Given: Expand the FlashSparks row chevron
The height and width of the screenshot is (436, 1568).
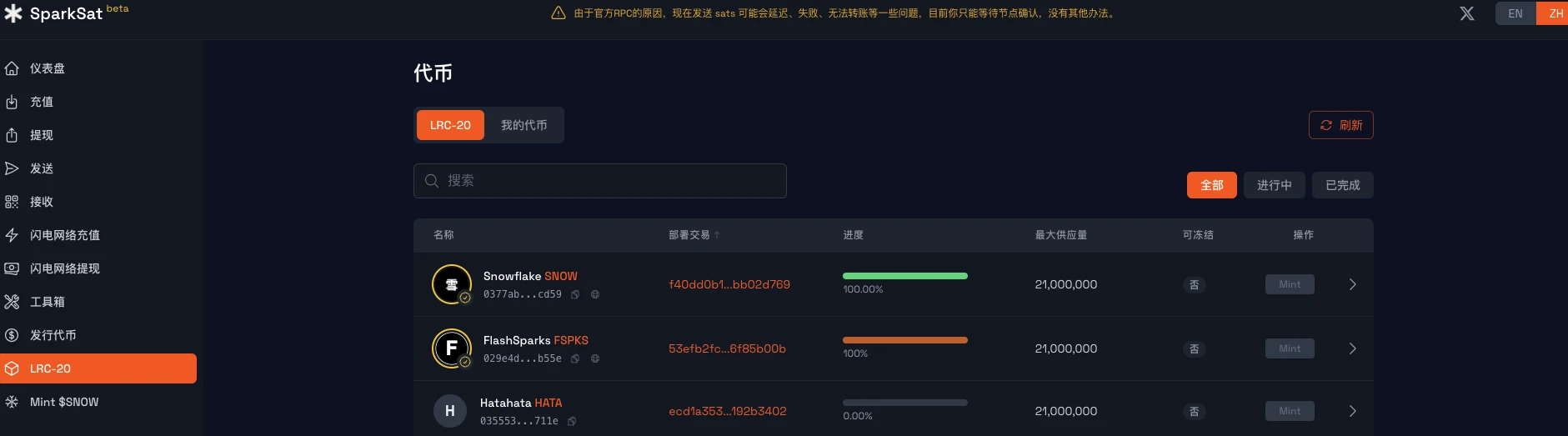Looking at the screenshot, I should [x=1352, y=348].
